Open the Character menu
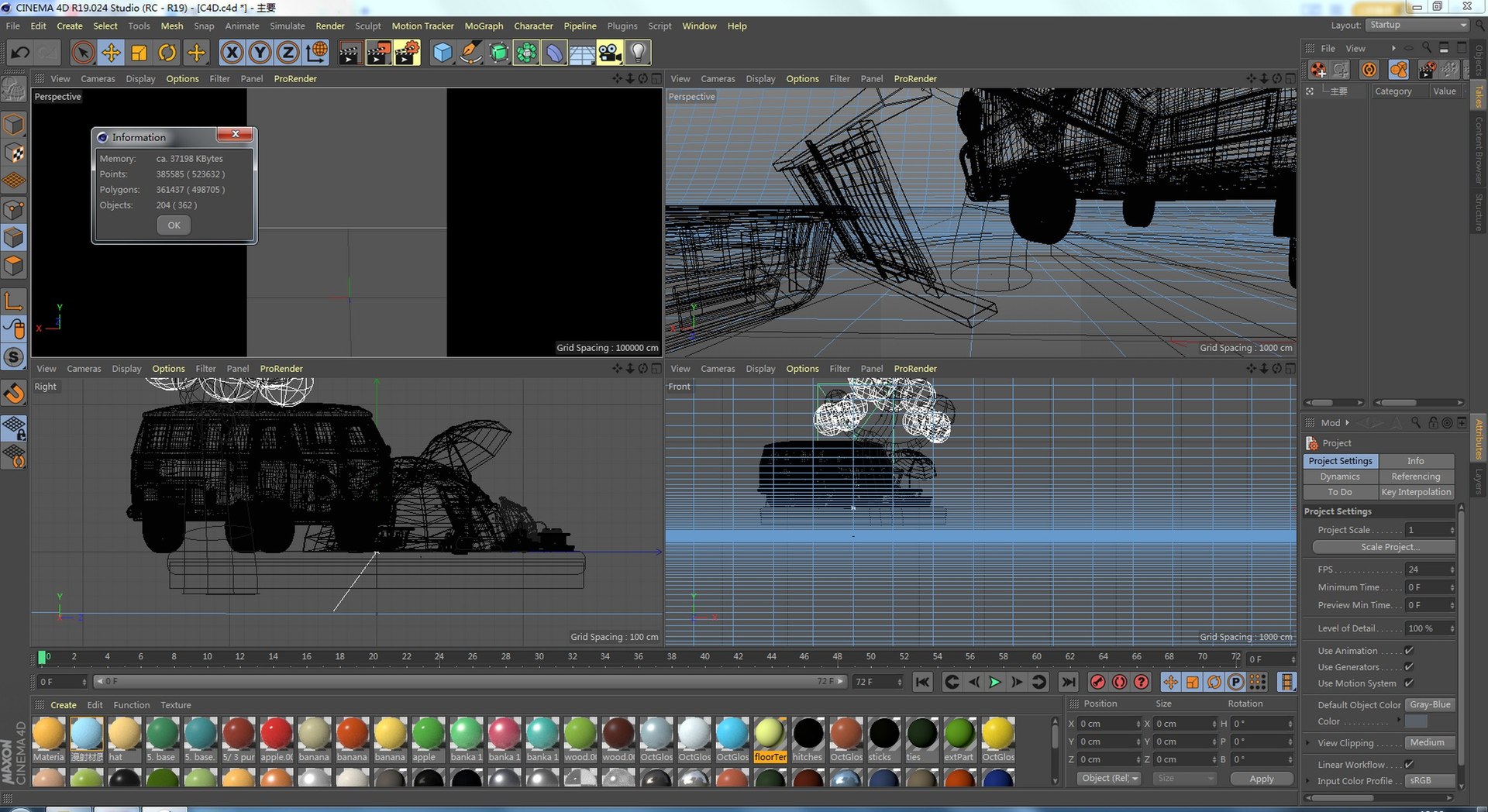Image resolution: width=1488 pixels, height=812 pixels. point(533,26)
